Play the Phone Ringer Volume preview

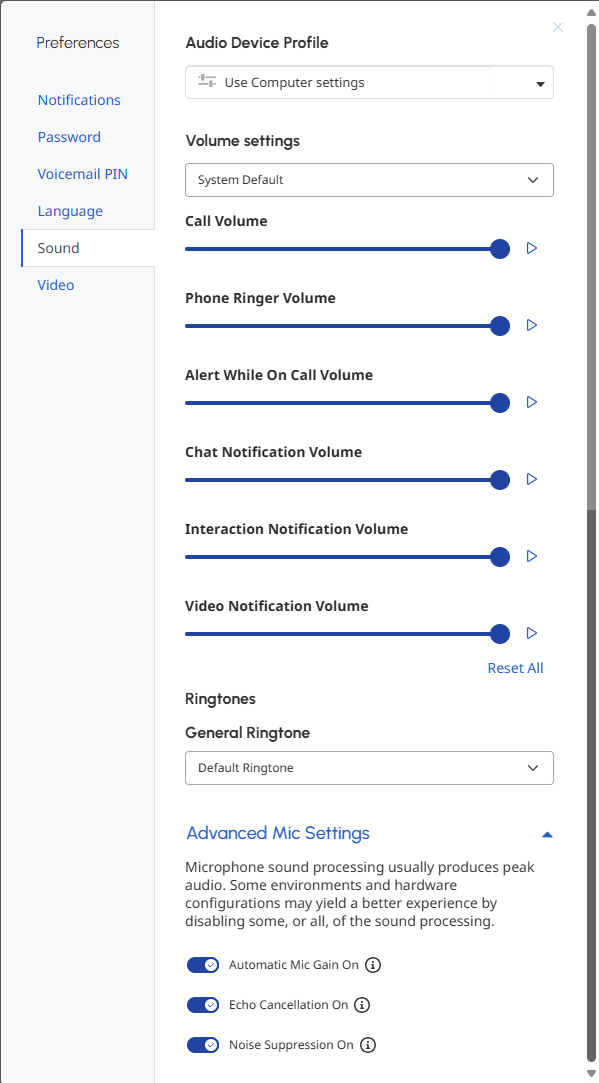[x=531, y=325]
